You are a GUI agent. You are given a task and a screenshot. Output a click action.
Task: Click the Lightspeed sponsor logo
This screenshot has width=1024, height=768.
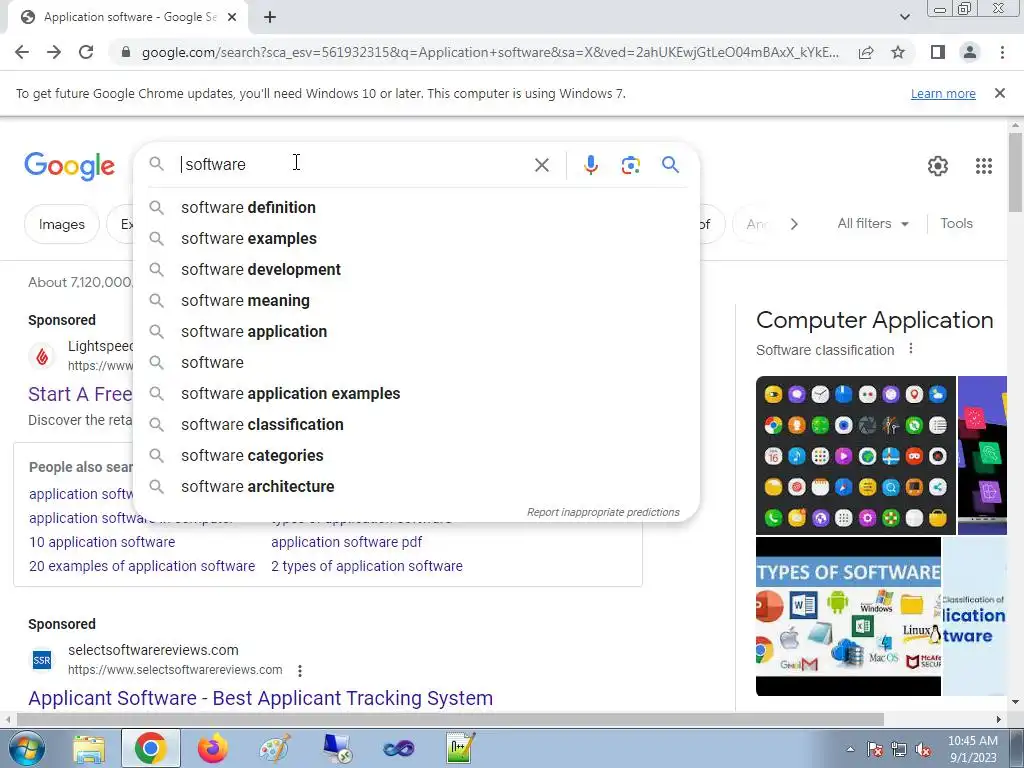(42, 356)
